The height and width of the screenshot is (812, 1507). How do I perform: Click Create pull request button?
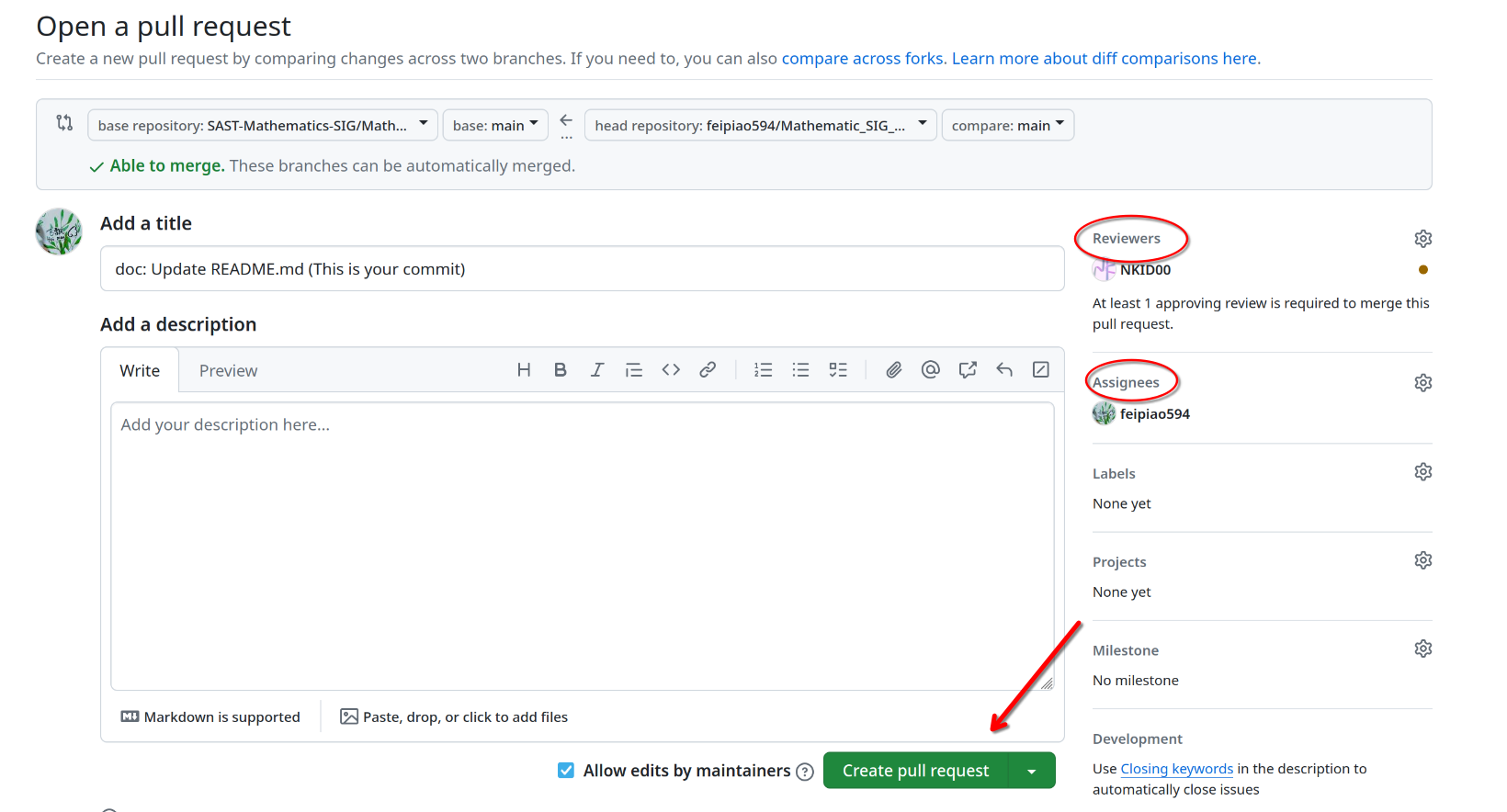[916, 771]
